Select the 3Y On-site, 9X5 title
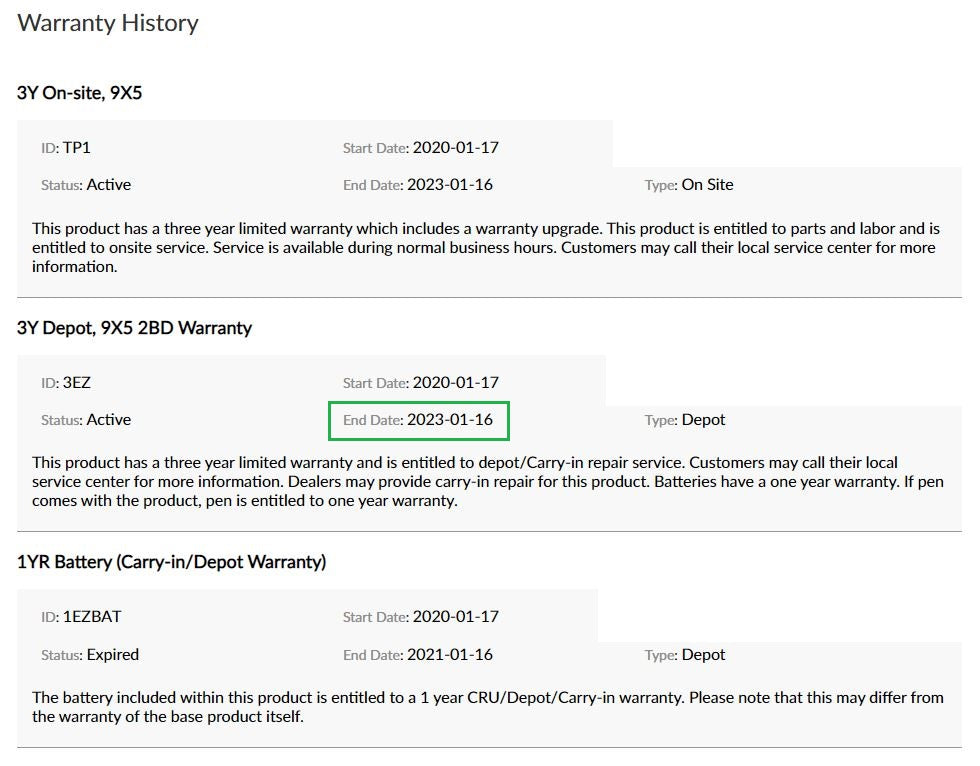This screenshot has height=766, width=980. tap(79, 93)
